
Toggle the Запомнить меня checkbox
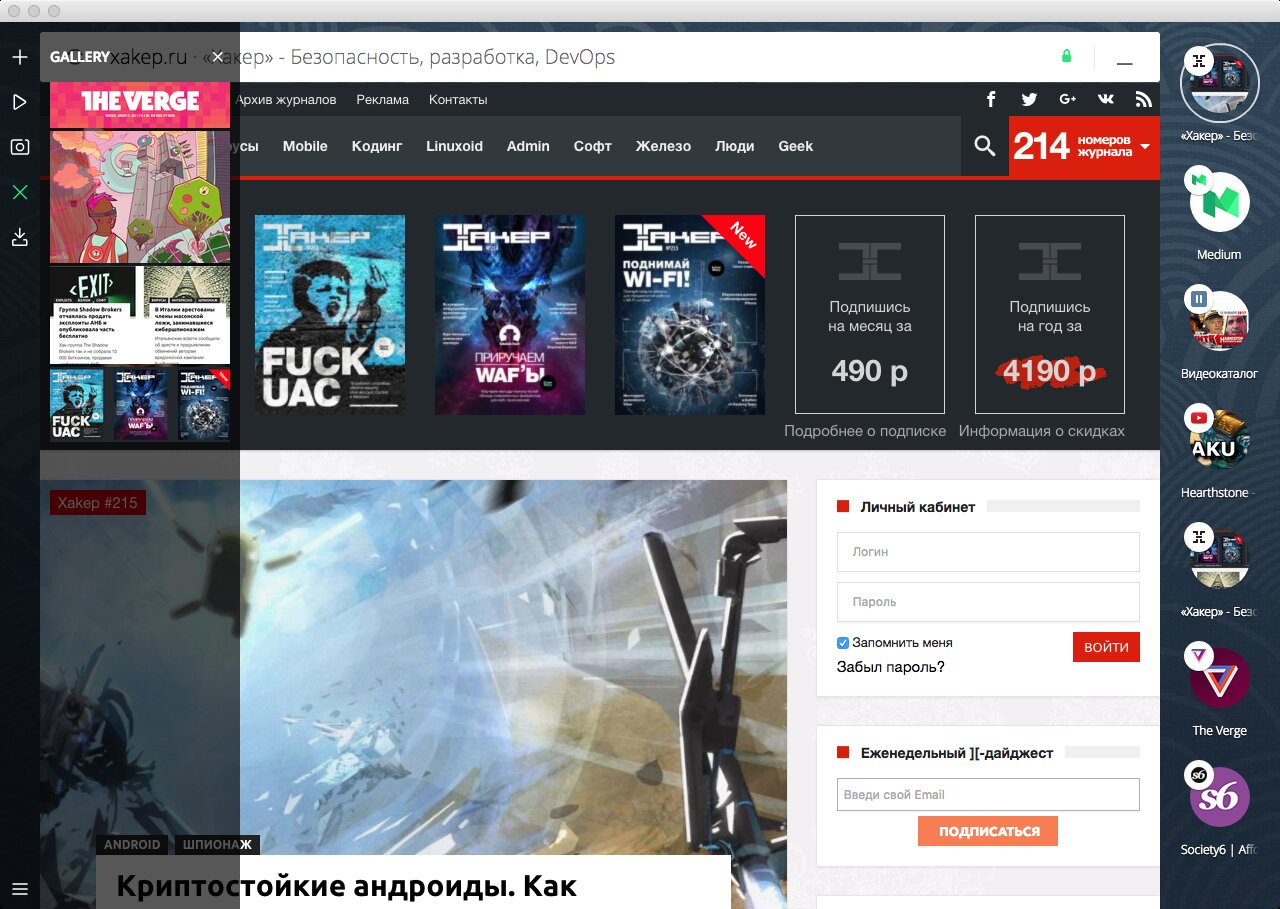point(843,643)
